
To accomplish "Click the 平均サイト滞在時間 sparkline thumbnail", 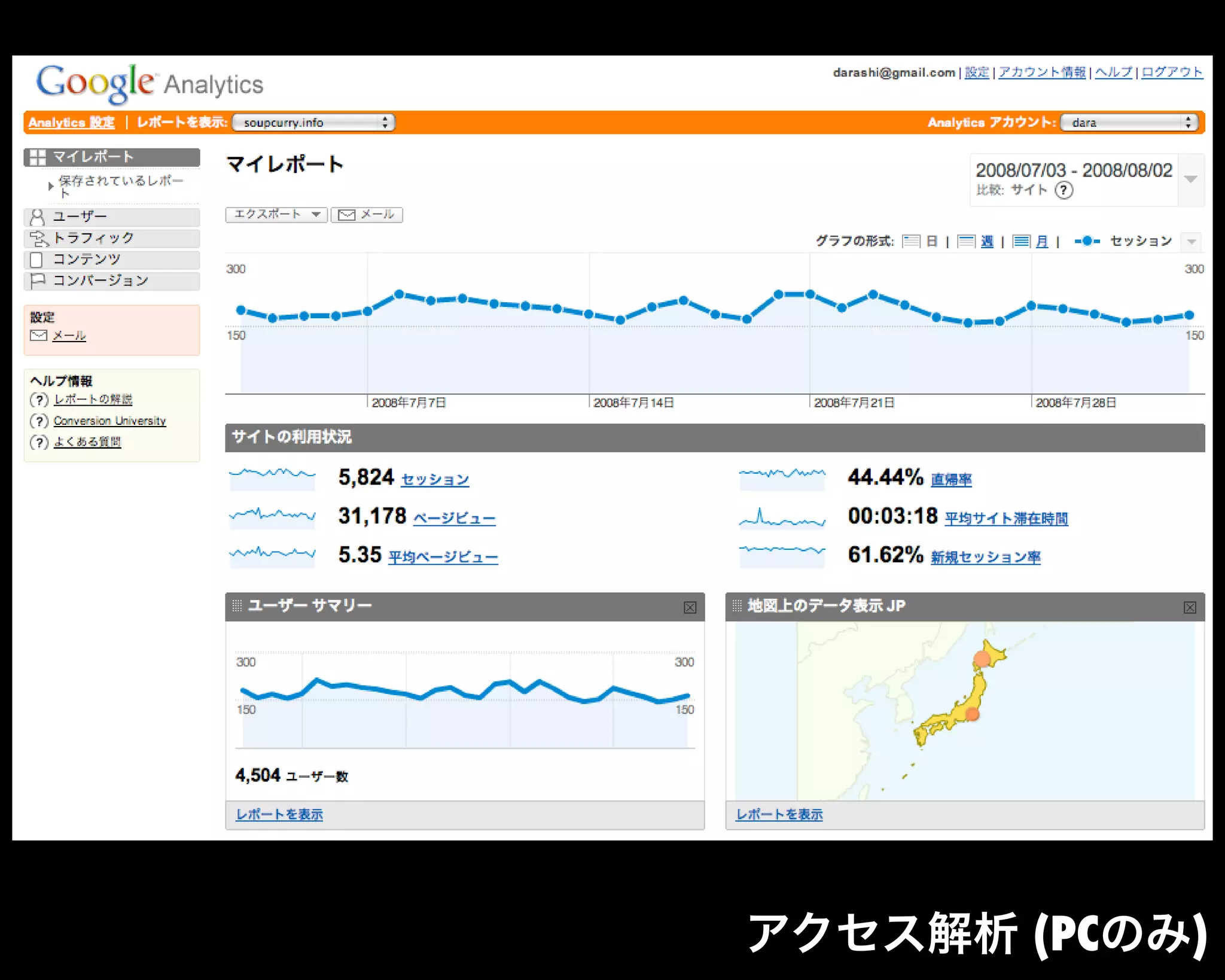I will tap(782, 518).
